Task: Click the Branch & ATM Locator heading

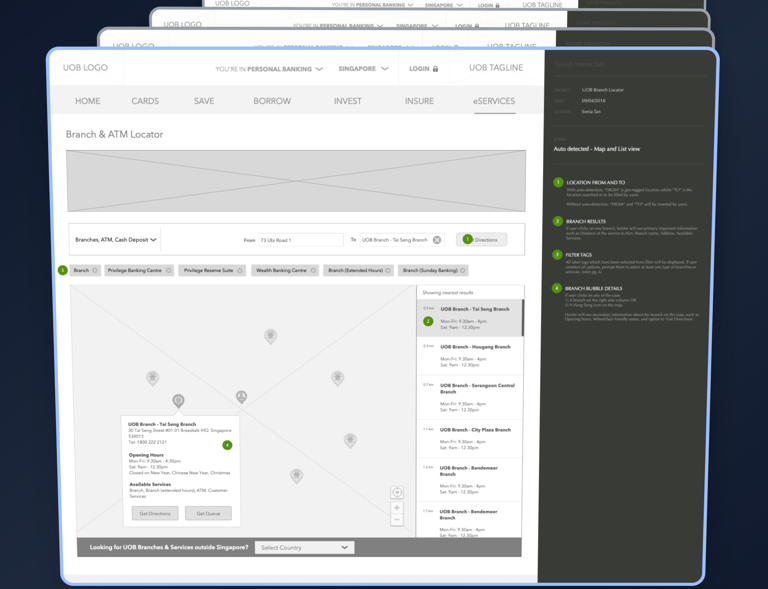Action: [114, 134]
